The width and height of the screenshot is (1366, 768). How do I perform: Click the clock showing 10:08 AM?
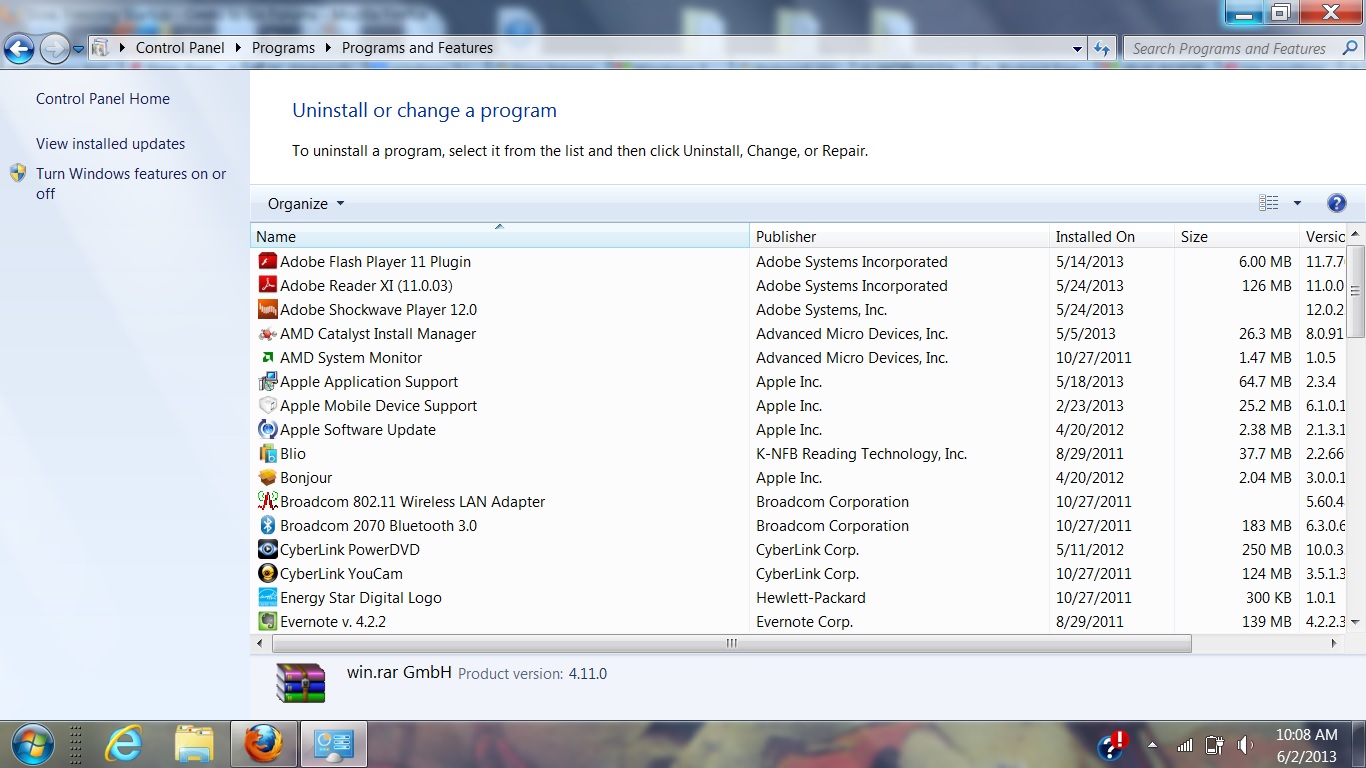point(1306,735)
